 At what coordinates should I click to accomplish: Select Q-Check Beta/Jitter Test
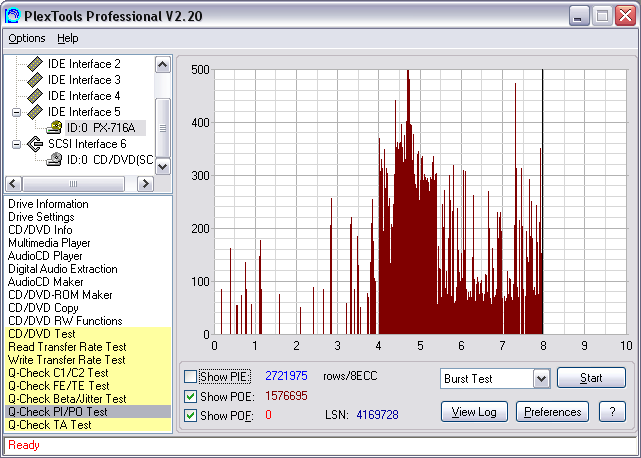point(88,399)
